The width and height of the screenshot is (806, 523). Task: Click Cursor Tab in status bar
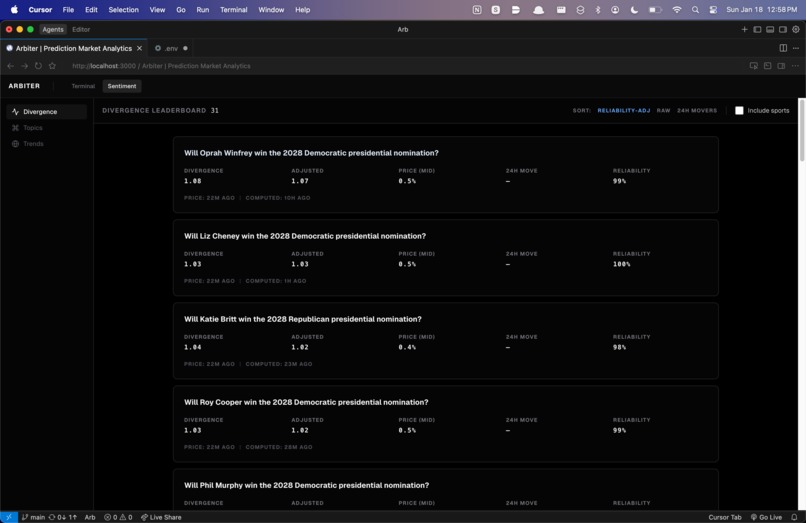[725, 517]
